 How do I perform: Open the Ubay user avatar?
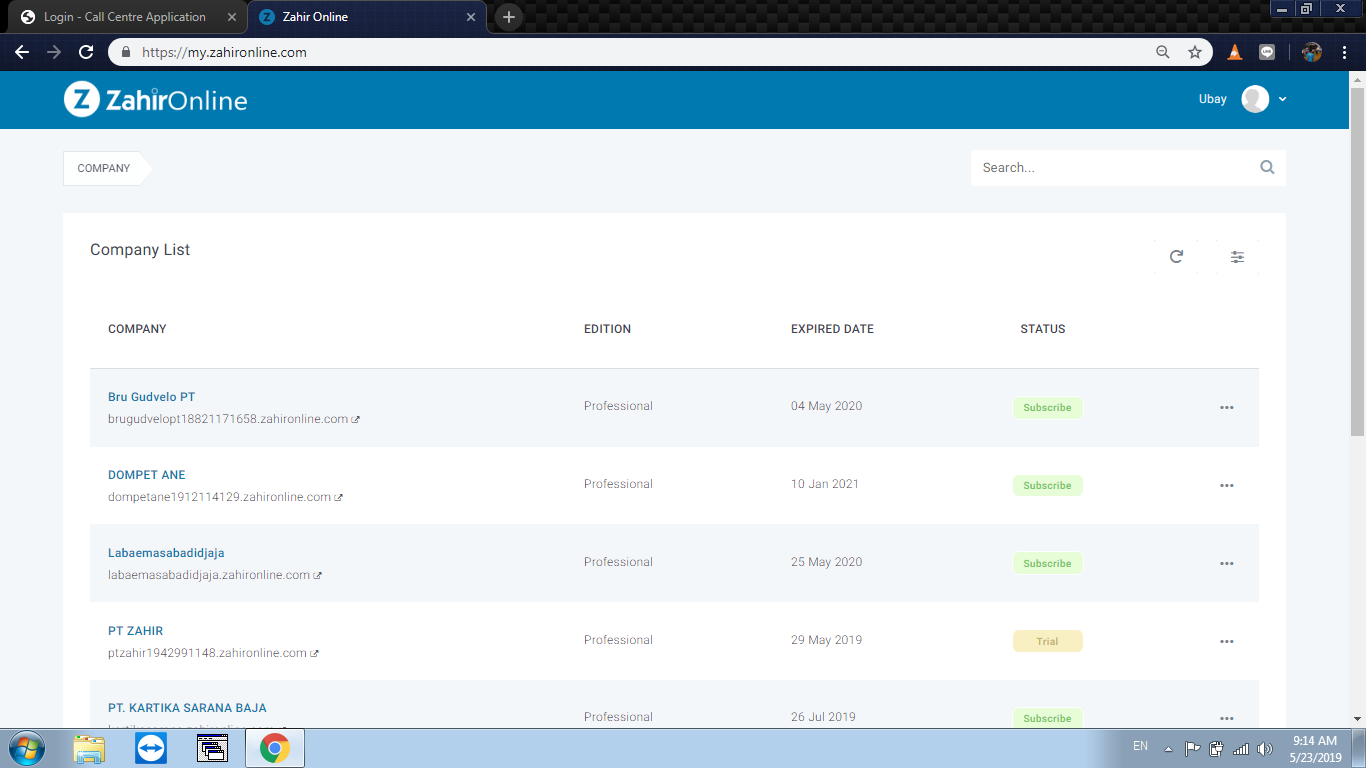pos(1255,99)
